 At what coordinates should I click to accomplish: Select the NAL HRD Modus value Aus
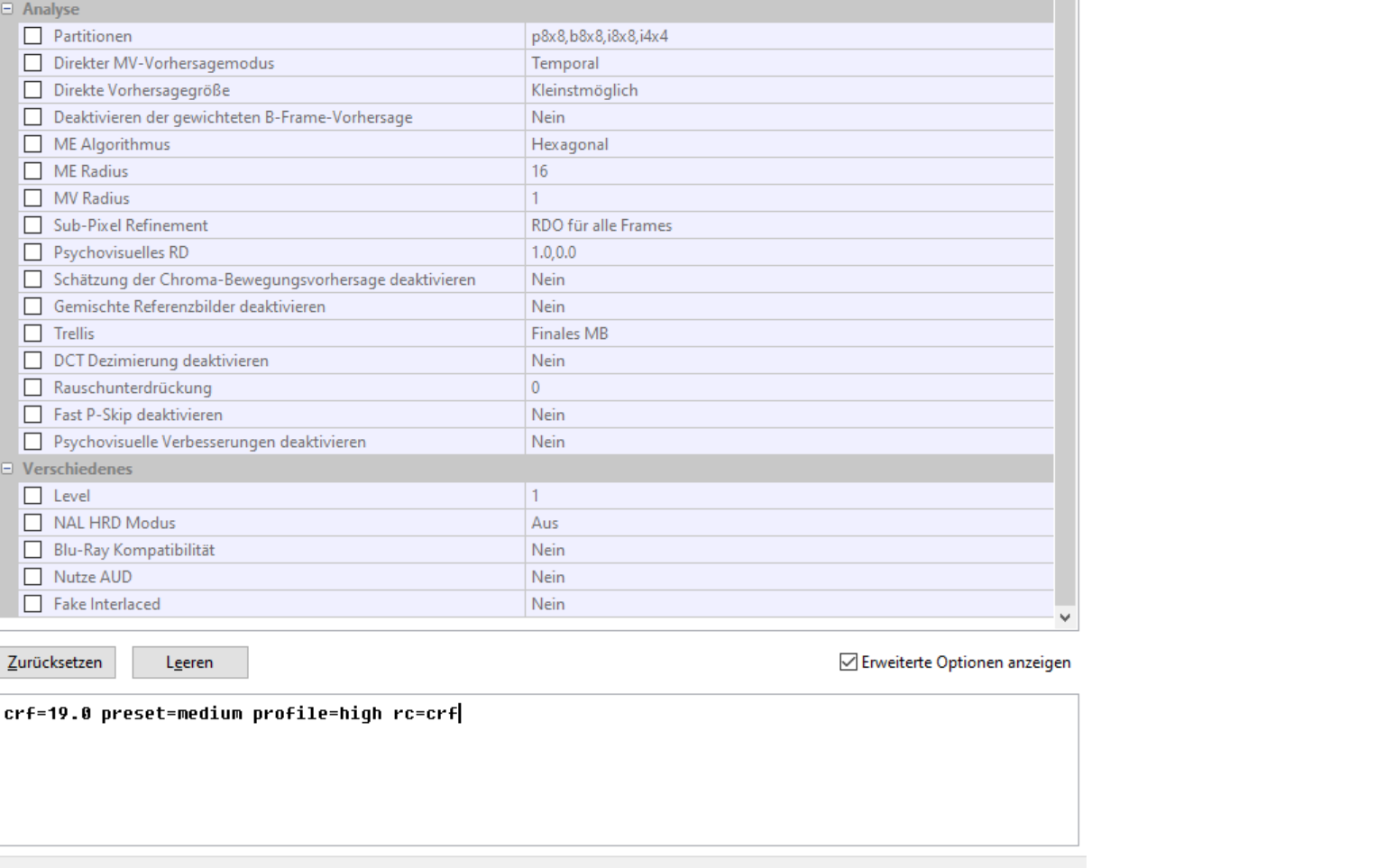coord(788,523)
